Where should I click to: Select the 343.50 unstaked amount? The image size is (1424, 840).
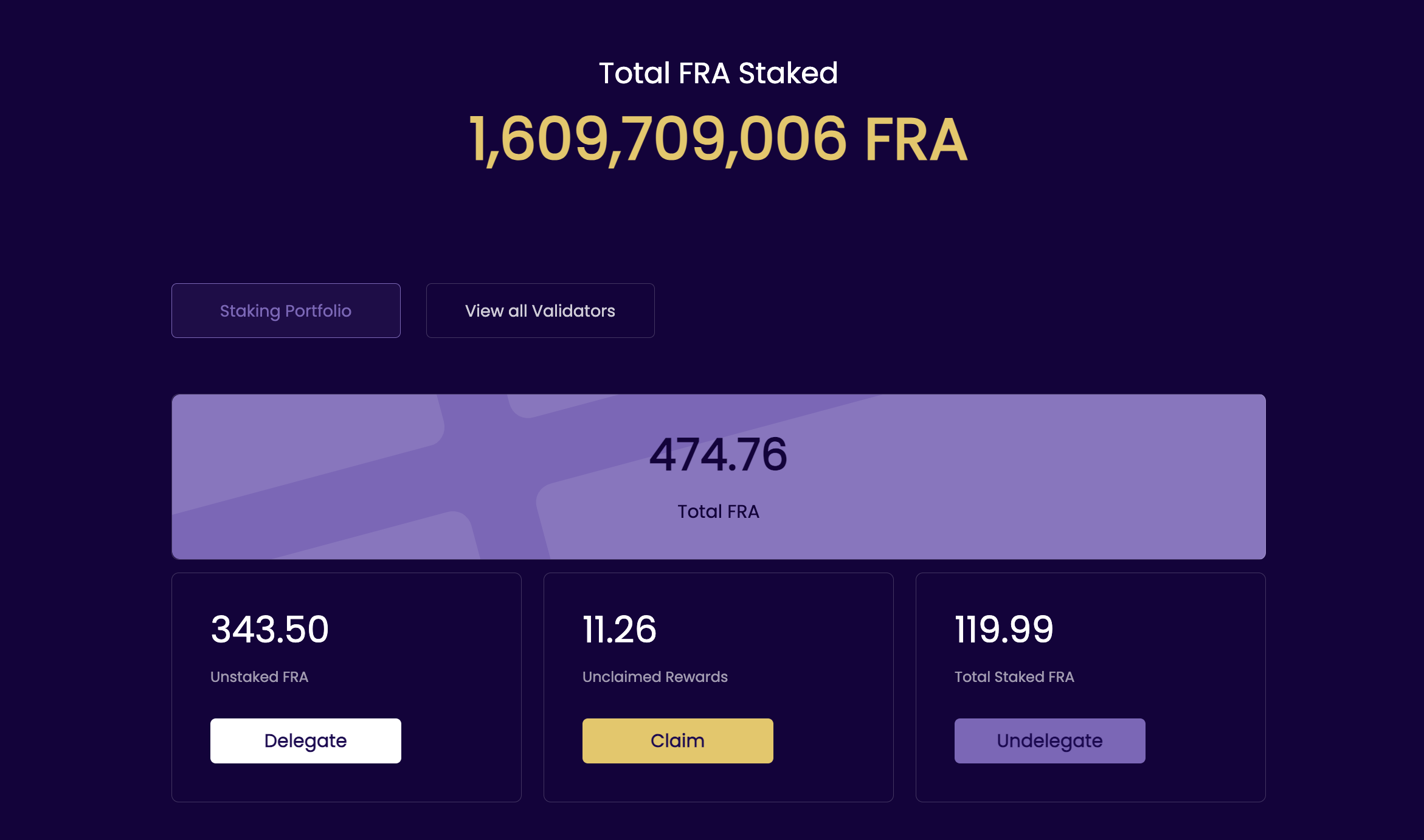(269, 629)
